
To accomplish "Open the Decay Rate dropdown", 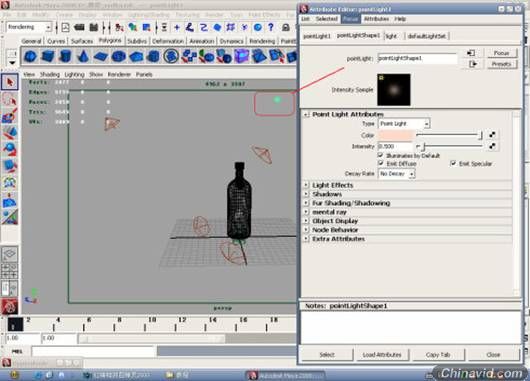I will coord(397,174).
